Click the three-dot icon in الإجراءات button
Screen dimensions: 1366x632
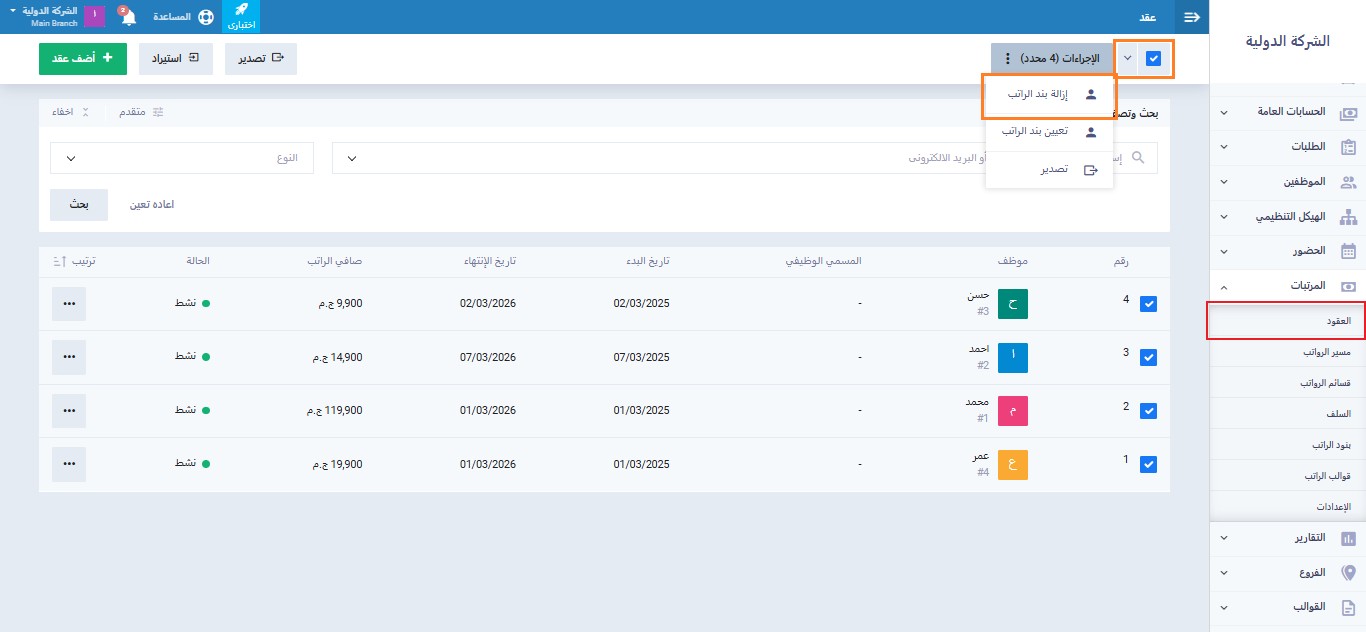[x=1007, y=59]
